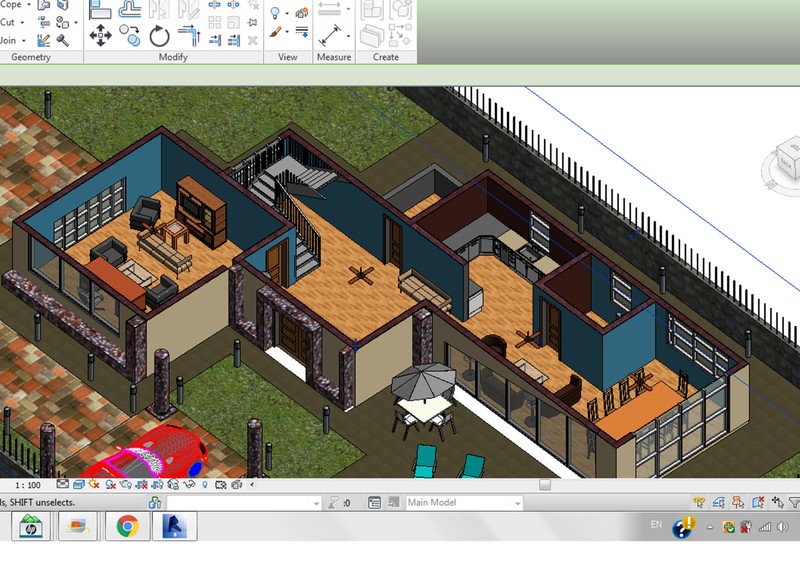Viewport: 800px width, 566px height.
Task: Click the 1 : 100 view scale
Action: coord(27,485)
